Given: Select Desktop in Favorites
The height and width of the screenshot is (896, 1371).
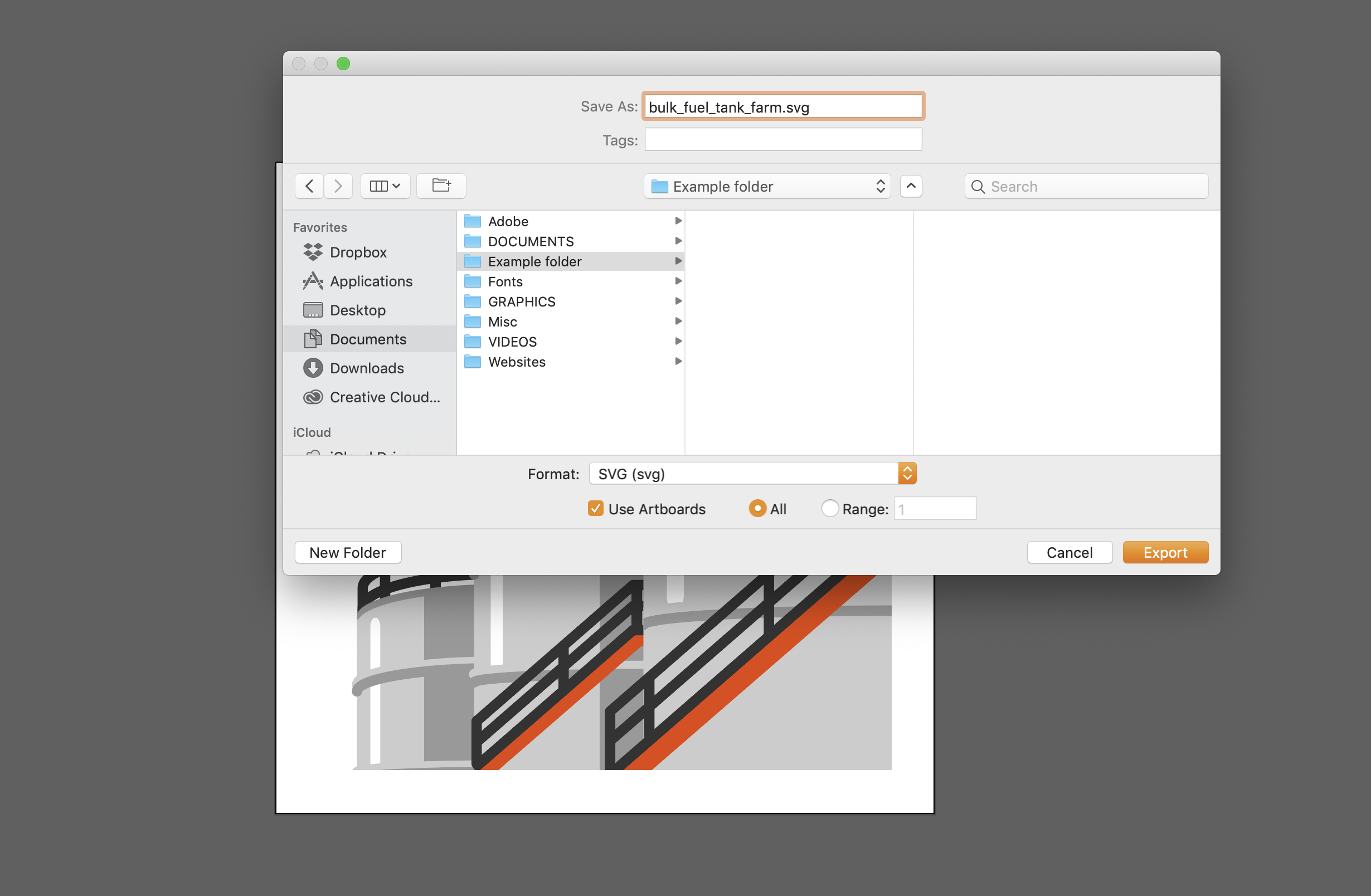Looking at the screenshot, I should tap(358, 310).
